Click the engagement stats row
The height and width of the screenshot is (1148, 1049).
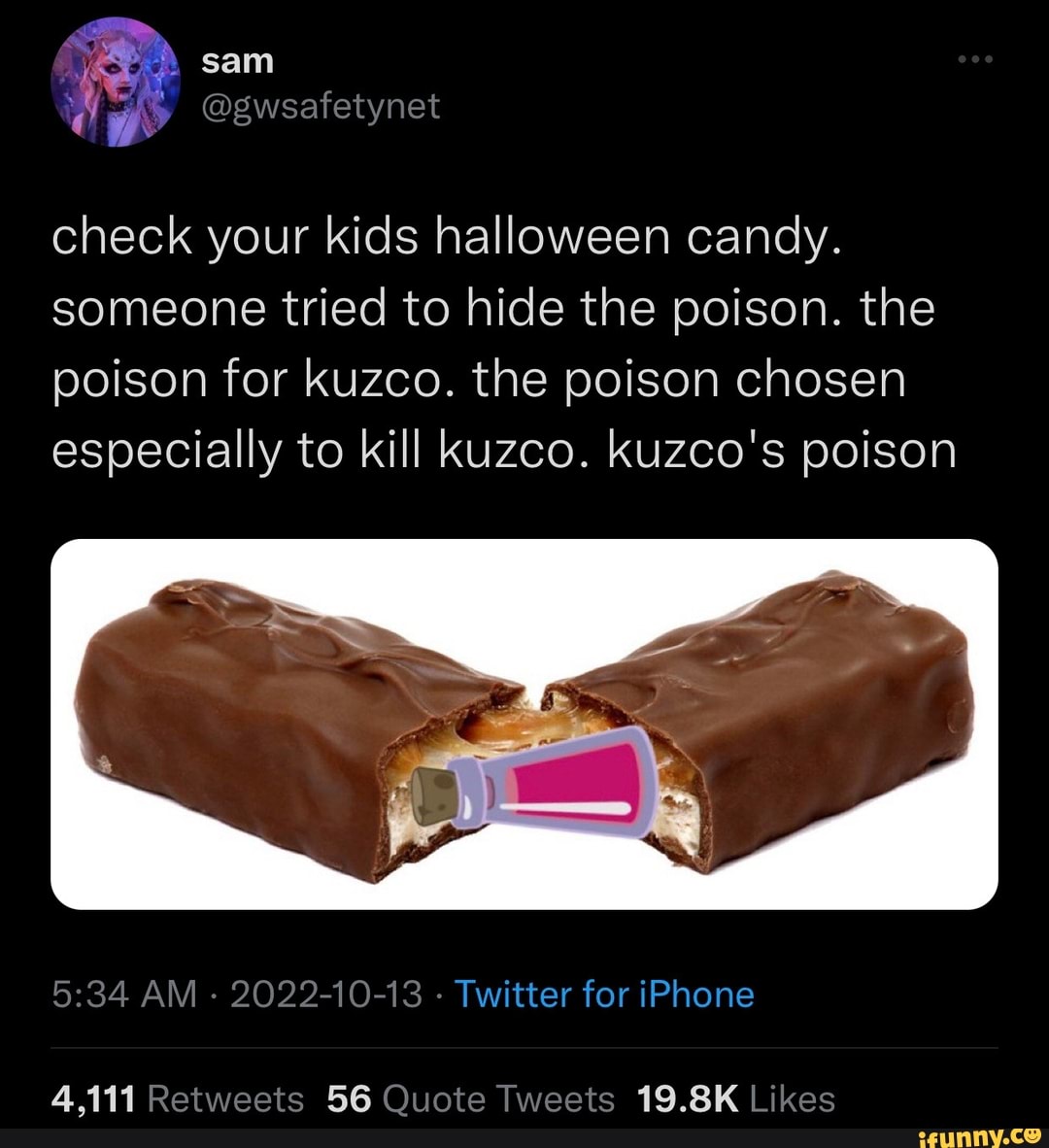click(x=442, y=1098)
